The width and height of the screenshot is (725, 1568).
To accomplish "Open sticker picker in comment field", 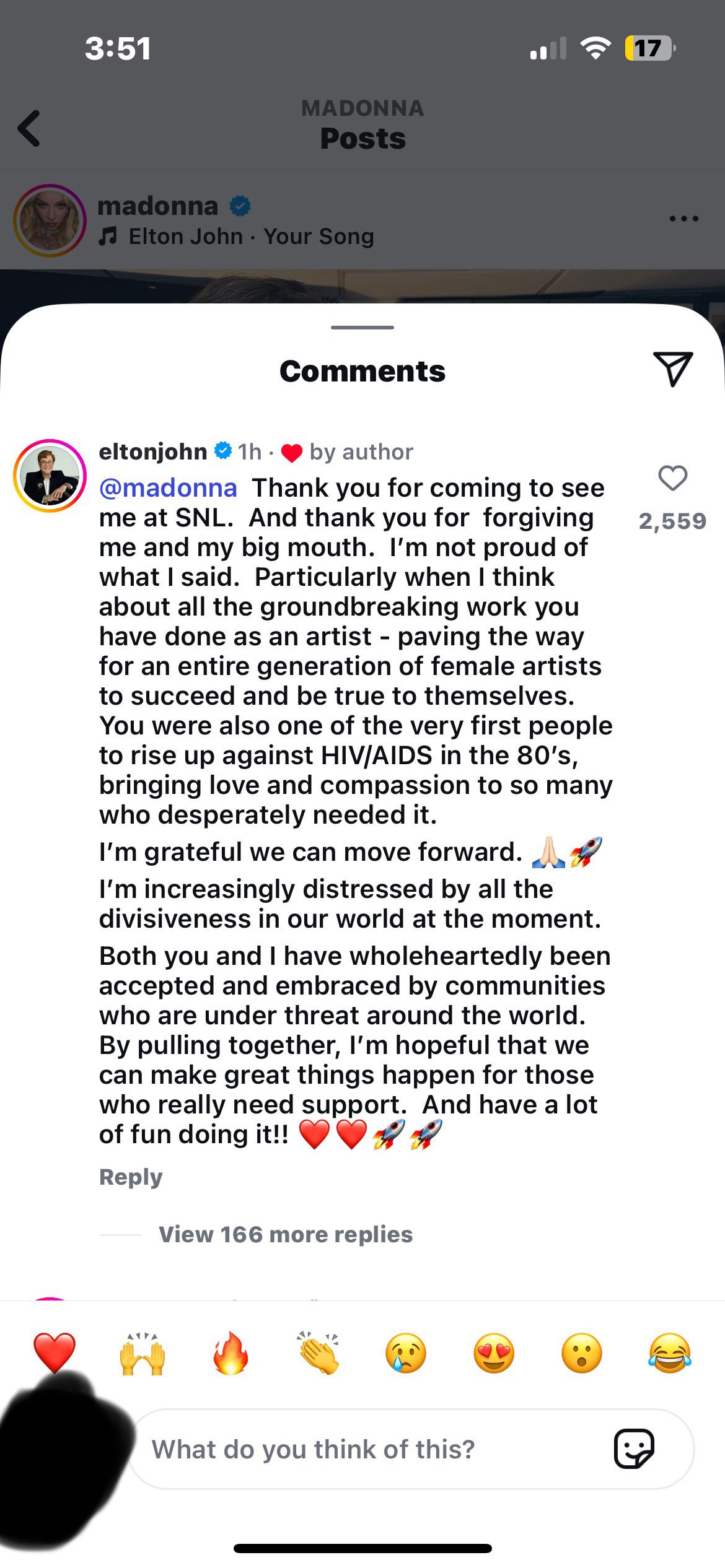I will 633,1448.
